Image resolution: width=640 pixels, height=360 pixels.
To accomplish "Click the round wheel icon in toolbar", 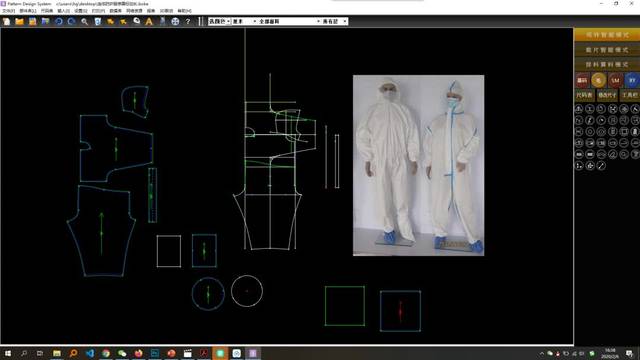I will (175, 21).
